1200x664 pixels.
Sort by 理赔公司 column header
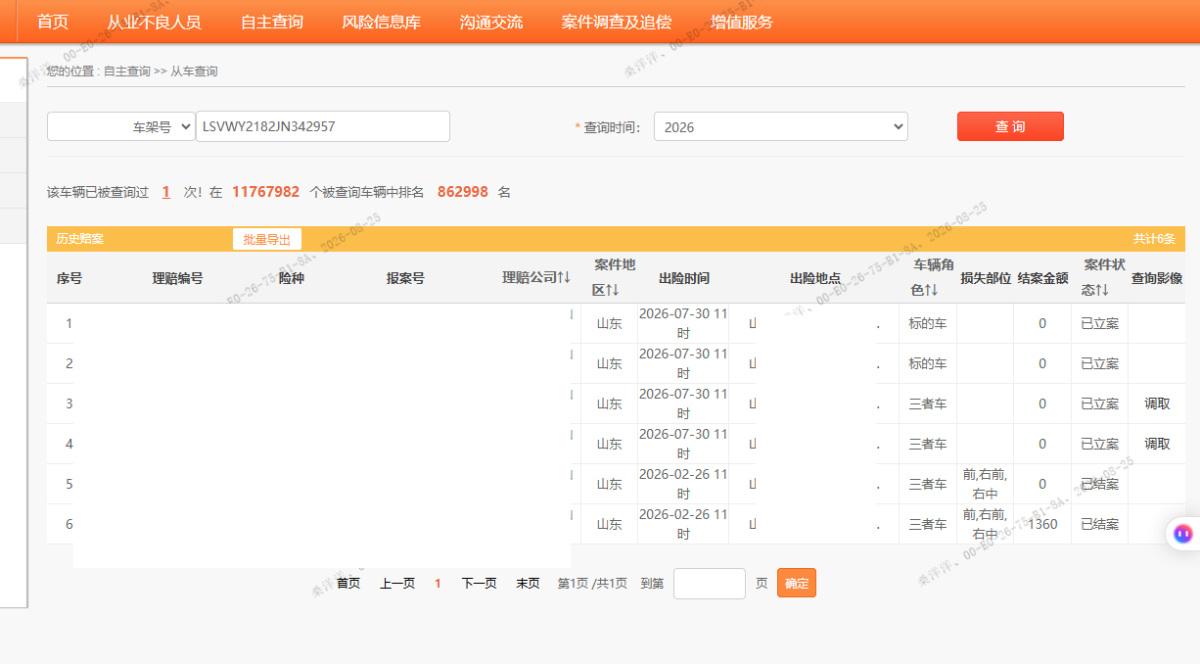tap(536, 277)
